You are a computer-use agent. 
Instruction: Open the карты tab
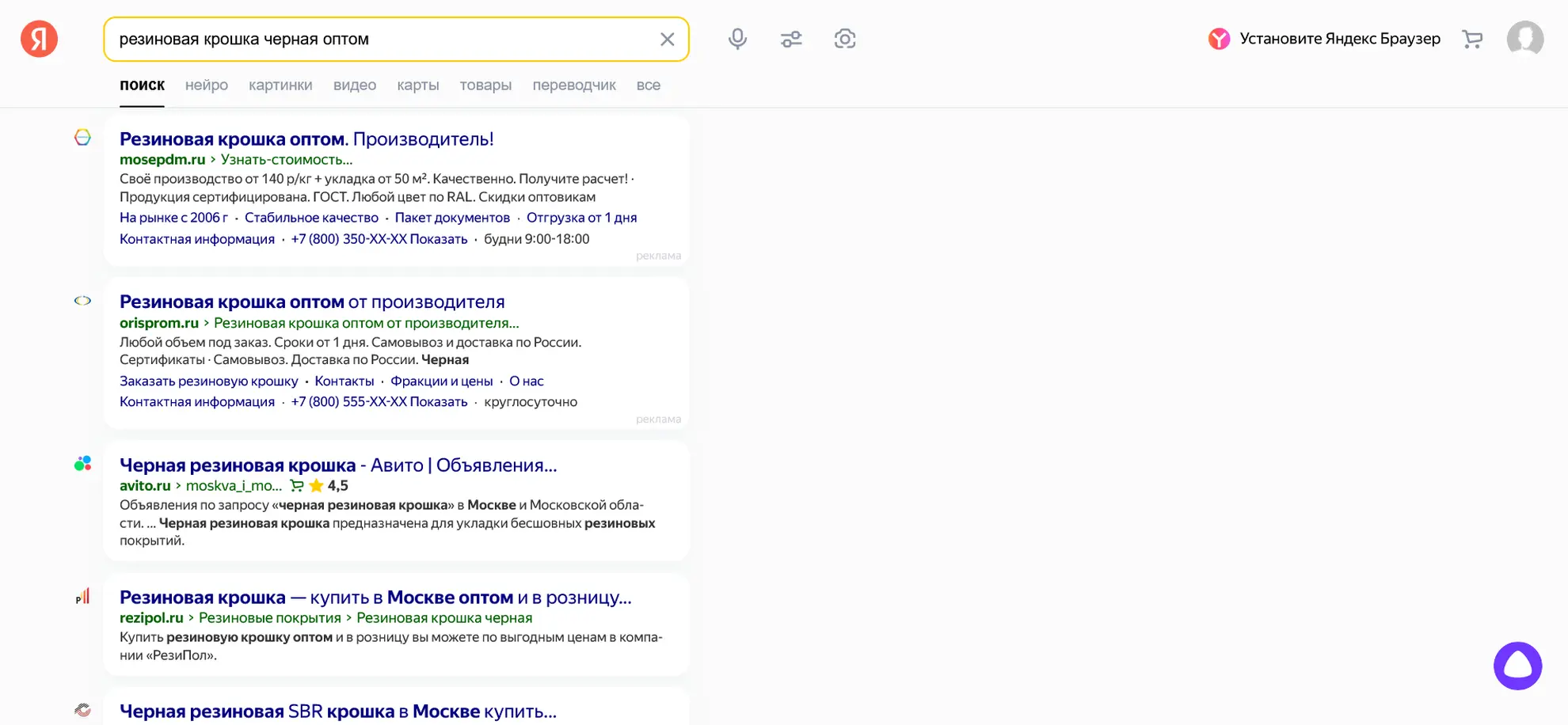coord(418,85)
